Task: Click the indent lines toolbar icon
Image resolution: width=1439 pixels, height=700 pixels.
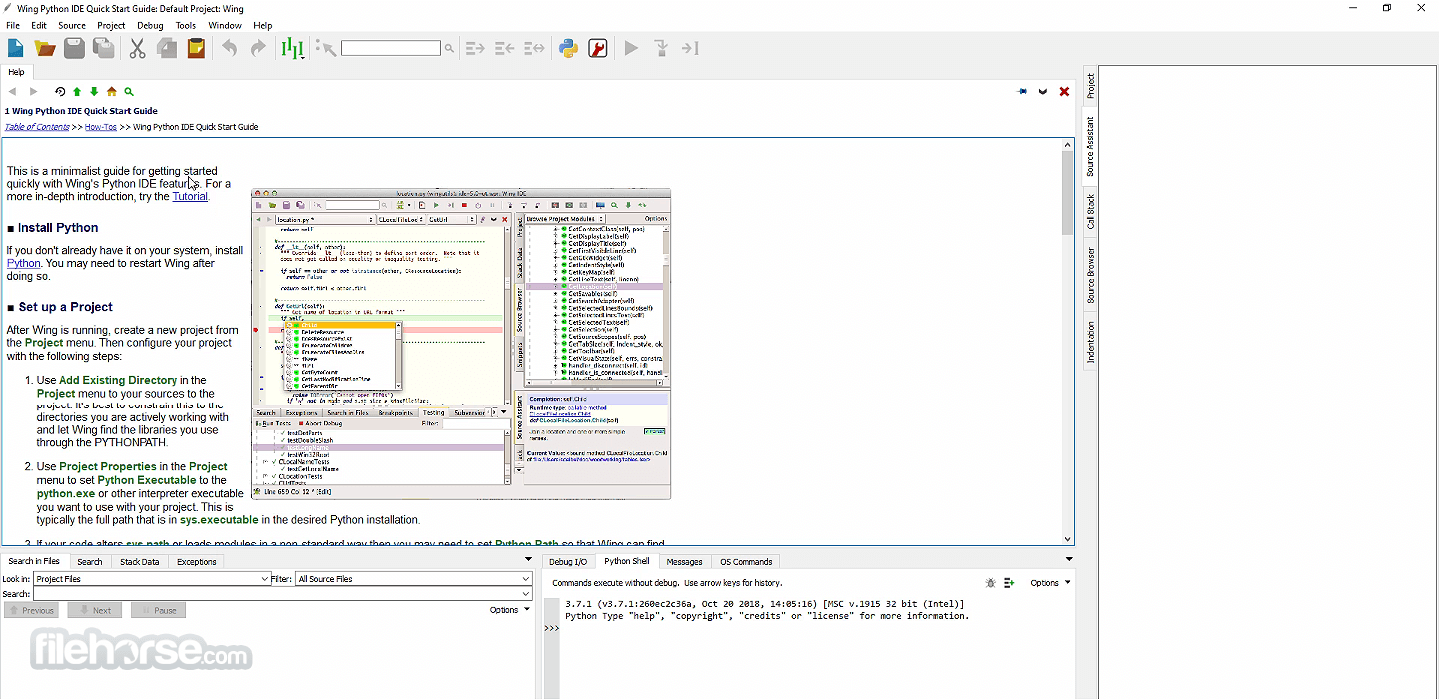Action: click(475, 48)
